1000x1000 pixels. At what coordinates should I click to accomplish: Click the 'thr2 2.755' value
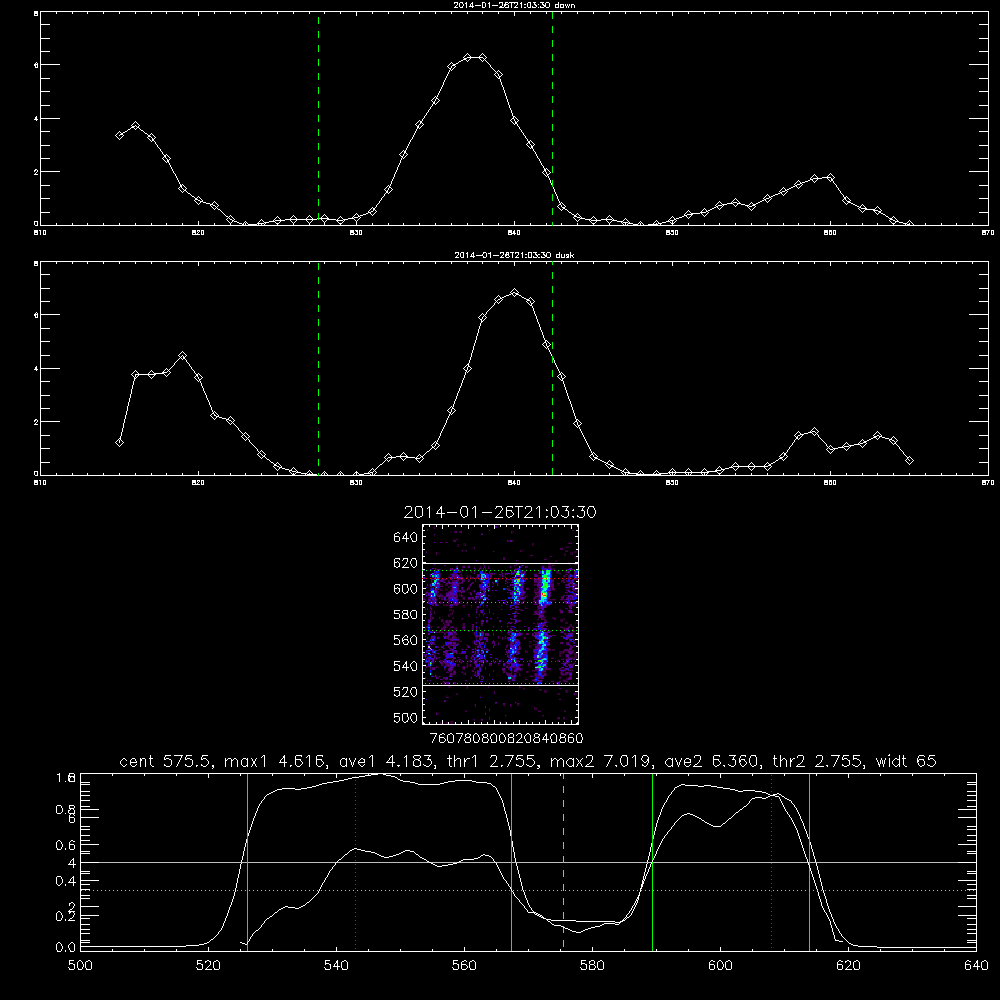pos(819,761)
